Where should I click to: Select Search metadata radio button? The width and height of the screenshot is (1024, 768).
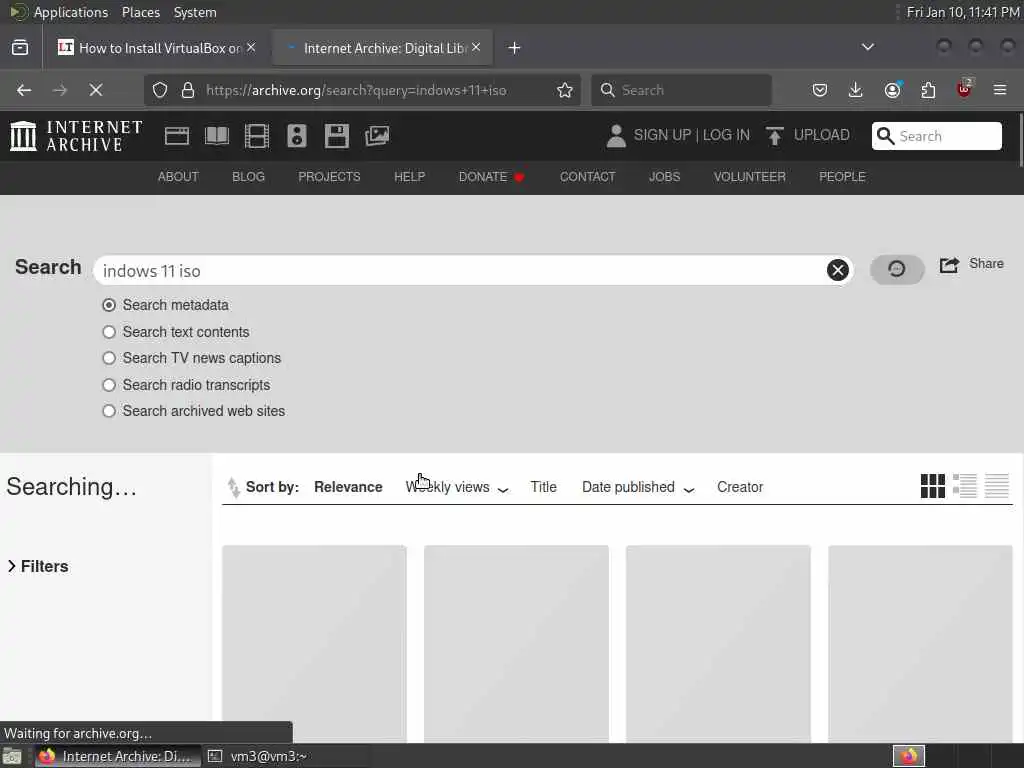109,305
